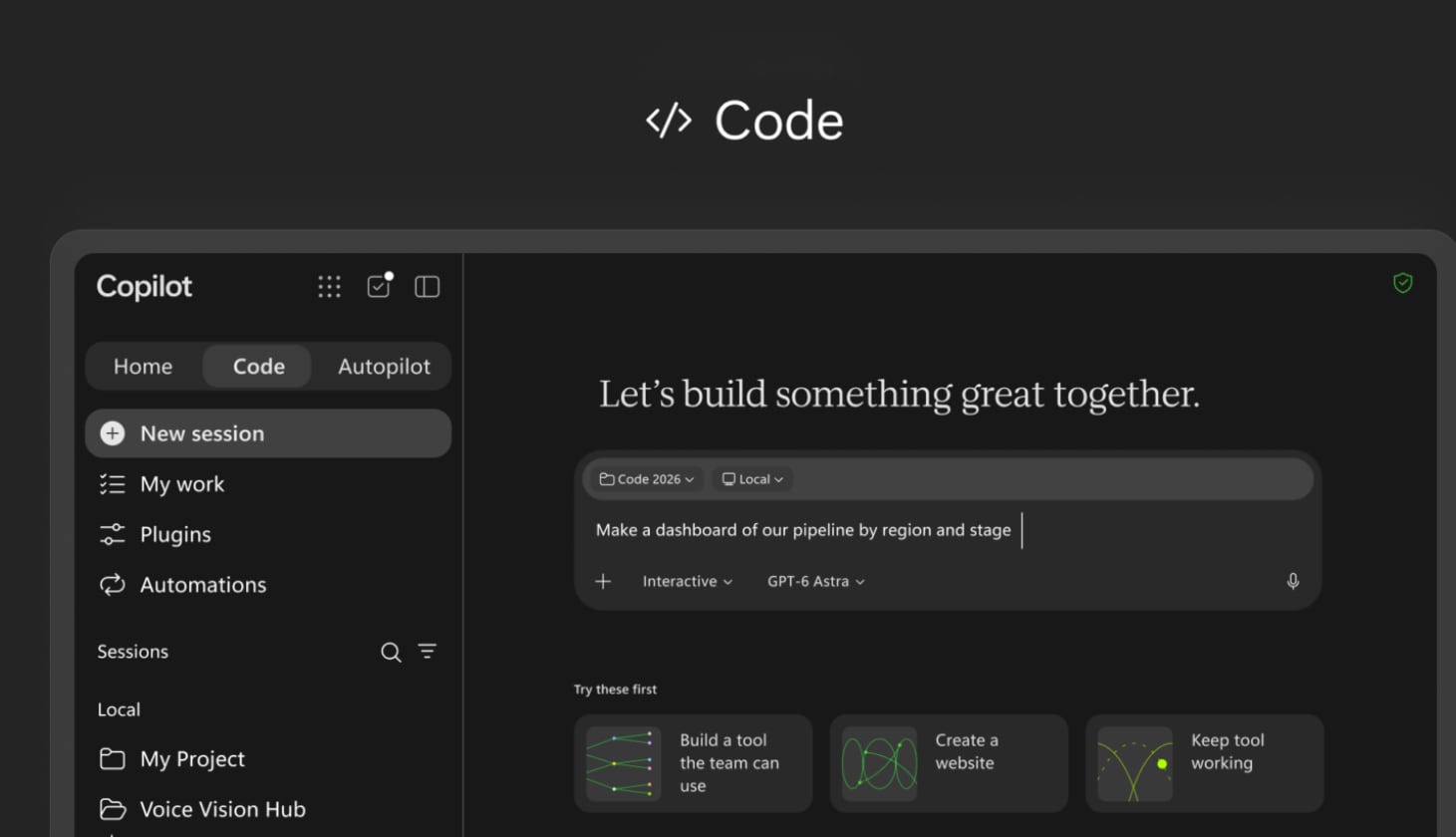Start a New session
The width and height of the screenshot is (1456, 837).
(268, 433)
